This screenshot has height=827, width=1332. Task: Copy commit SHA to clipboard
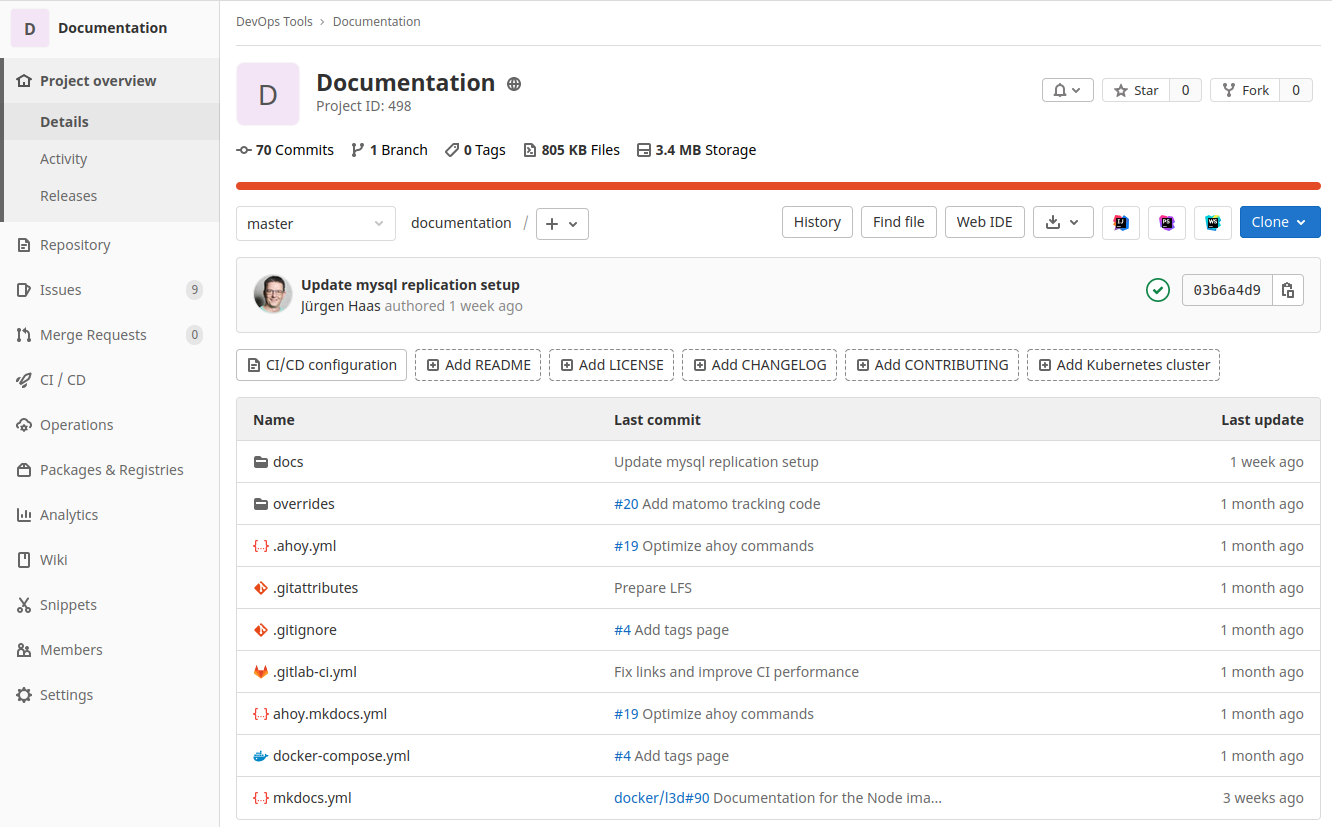pos(1288,290)
